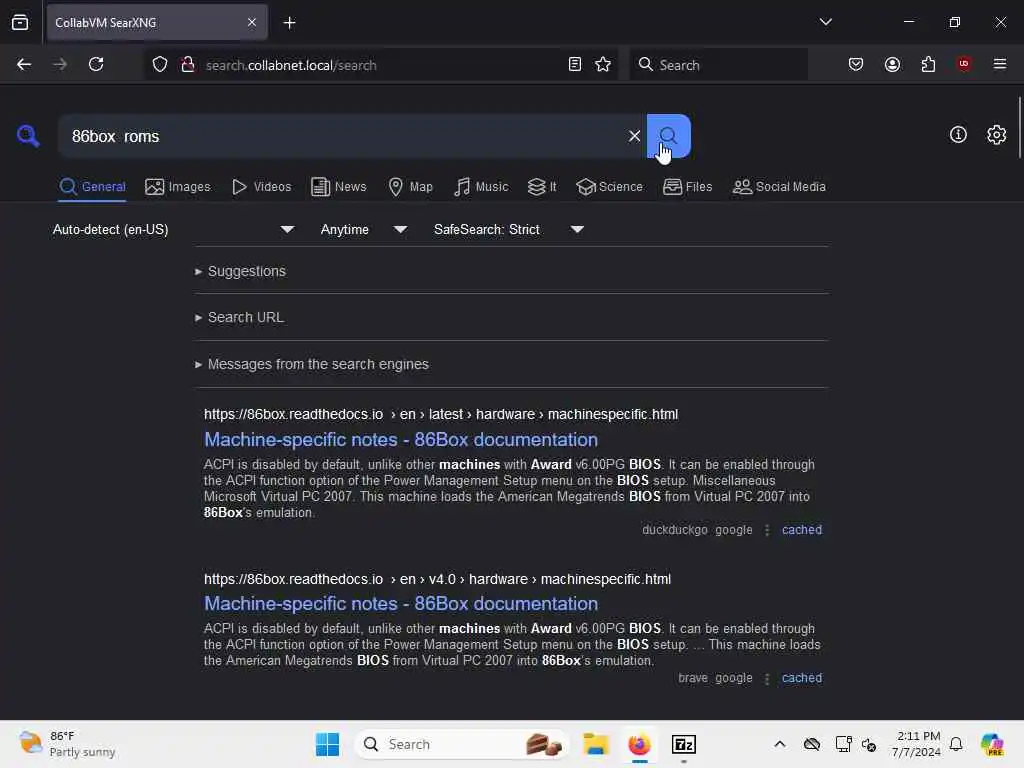This screenshot has width=1024, height=768.
Task: Reload the current page
Action: 96,64
